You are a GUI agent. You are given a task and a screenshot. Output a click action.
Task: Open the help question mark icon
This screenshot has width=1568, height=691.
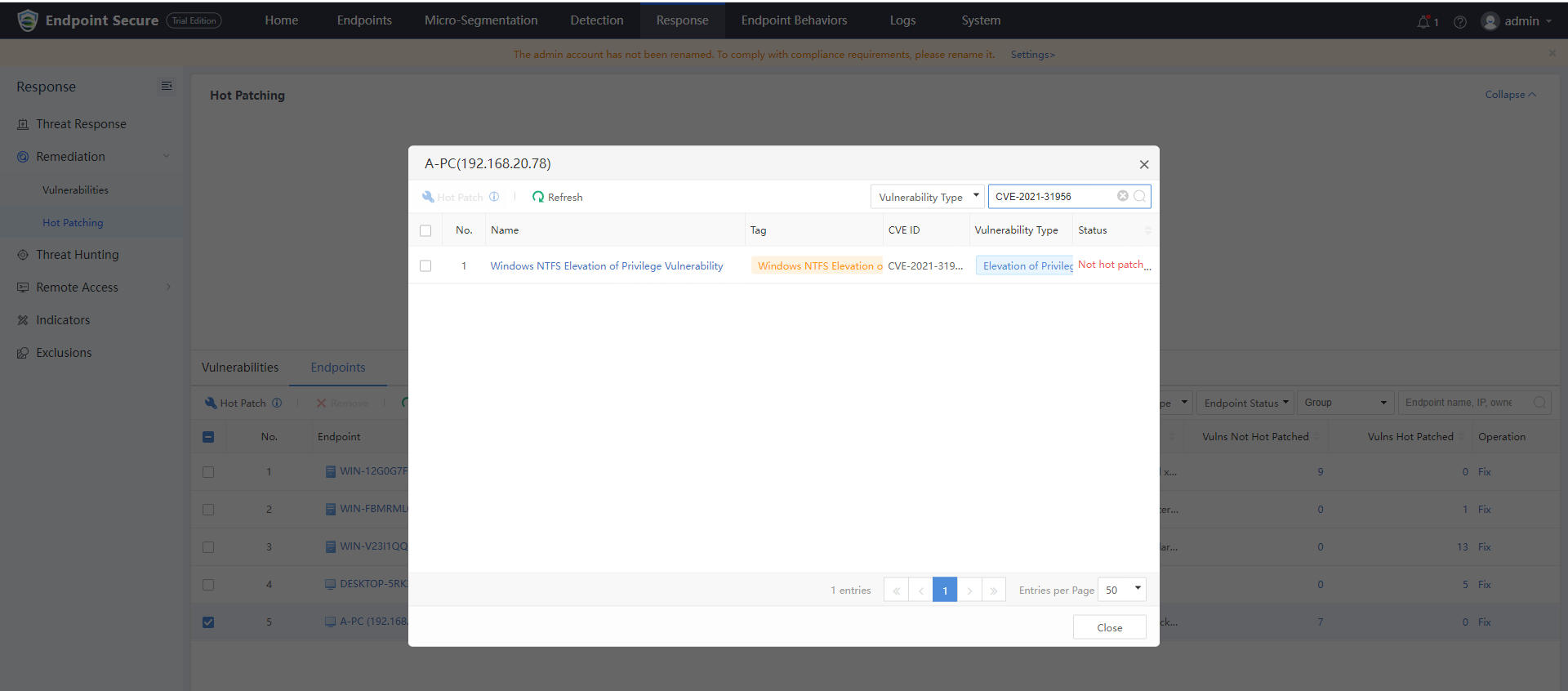point(1460,22)
